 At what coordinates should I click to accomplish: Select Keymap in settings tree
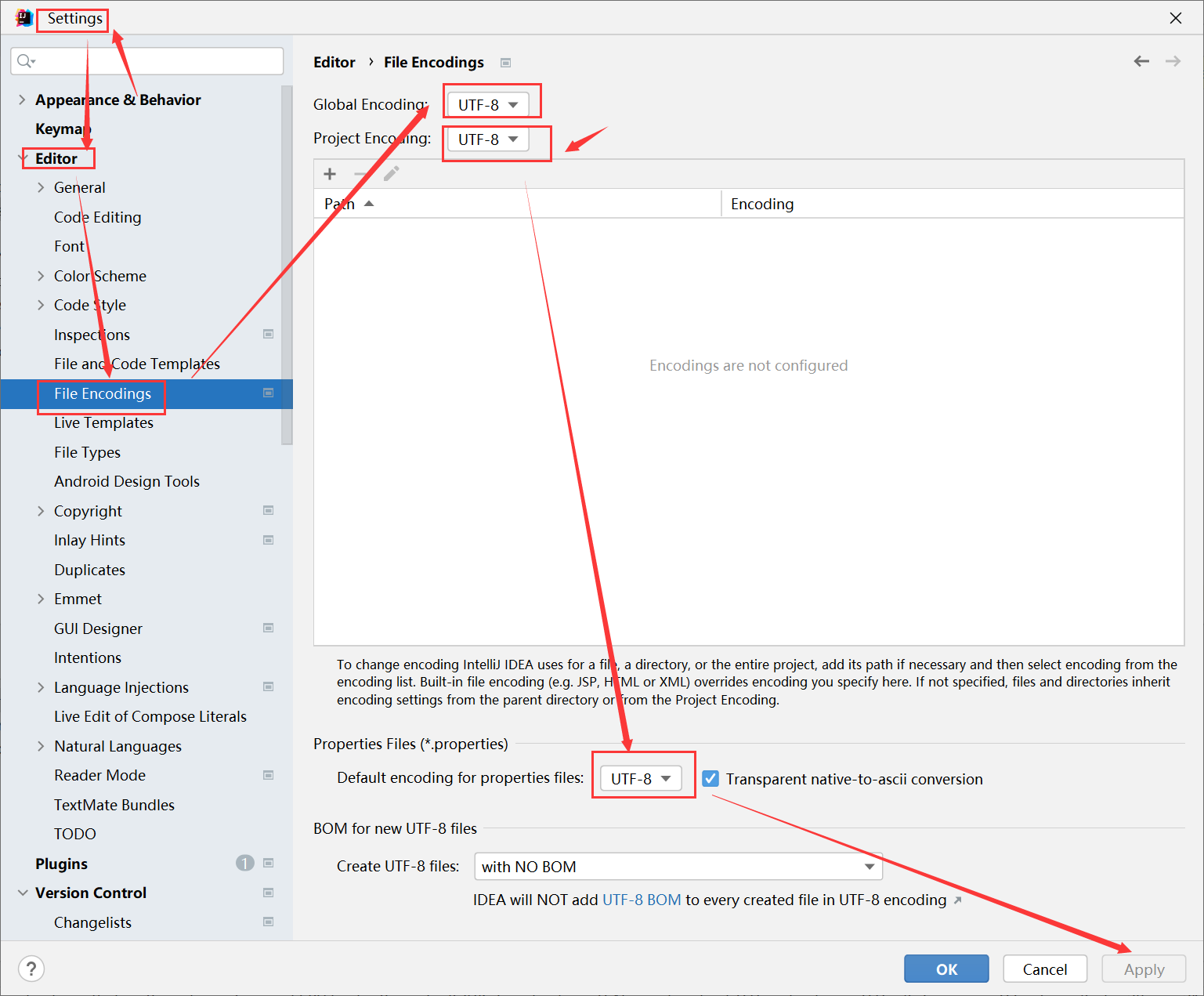click(63, 129)
